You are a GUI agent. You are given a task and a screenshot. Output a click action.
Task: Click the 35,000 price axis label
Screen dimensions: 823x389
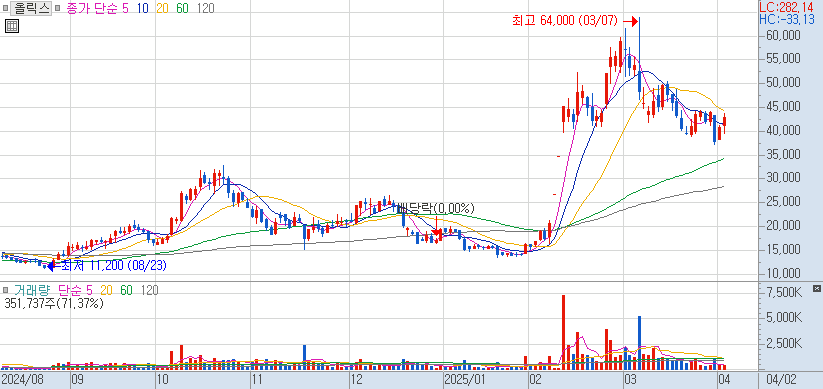tap(783, 154)
